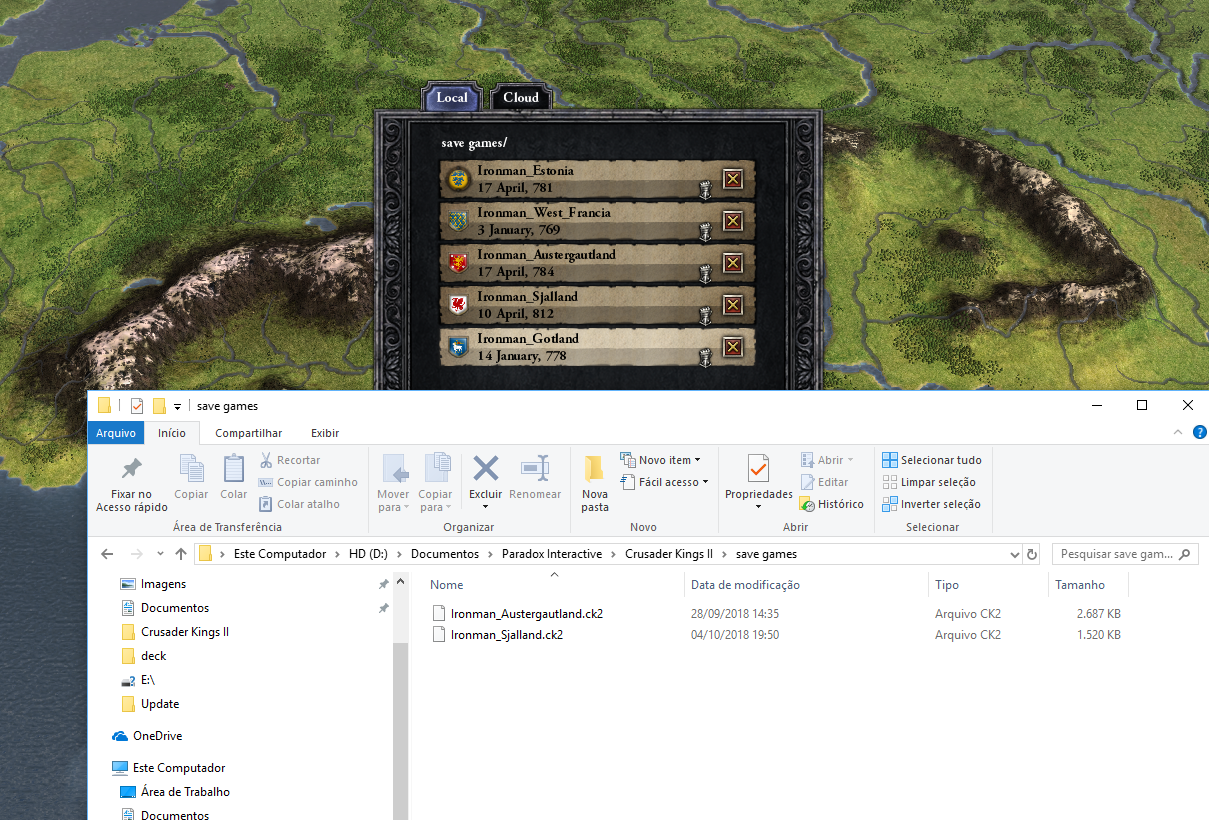The width and height of the screenshot is (1209, 820).
Task: Delete the Ironman_Estonia save game
Action: point(733,179)
